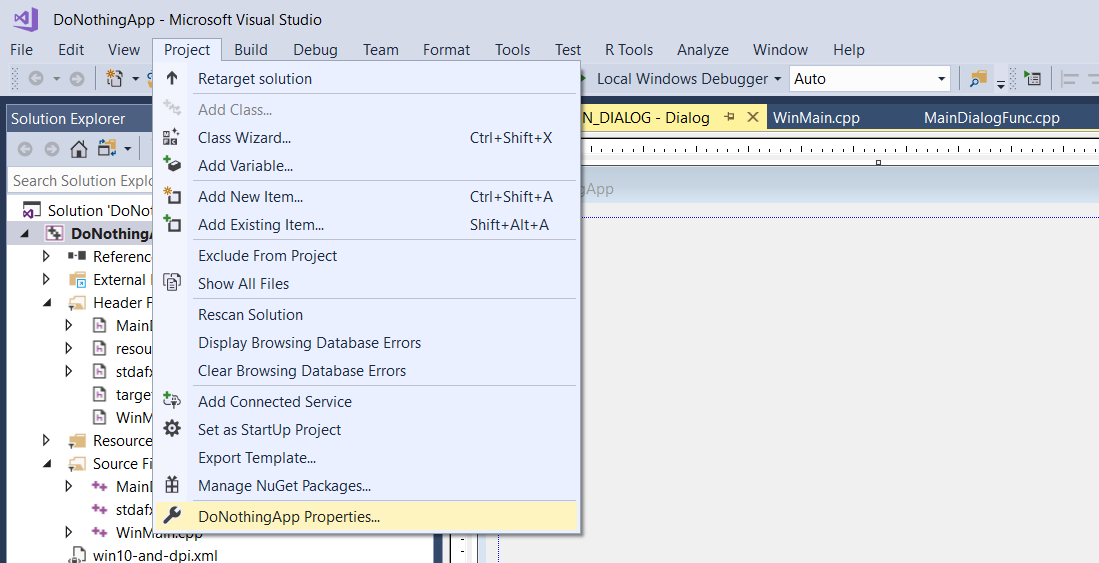The image size is (1099, 563).
Task: Expand the Resource Files folder
Action: [46, 440]
